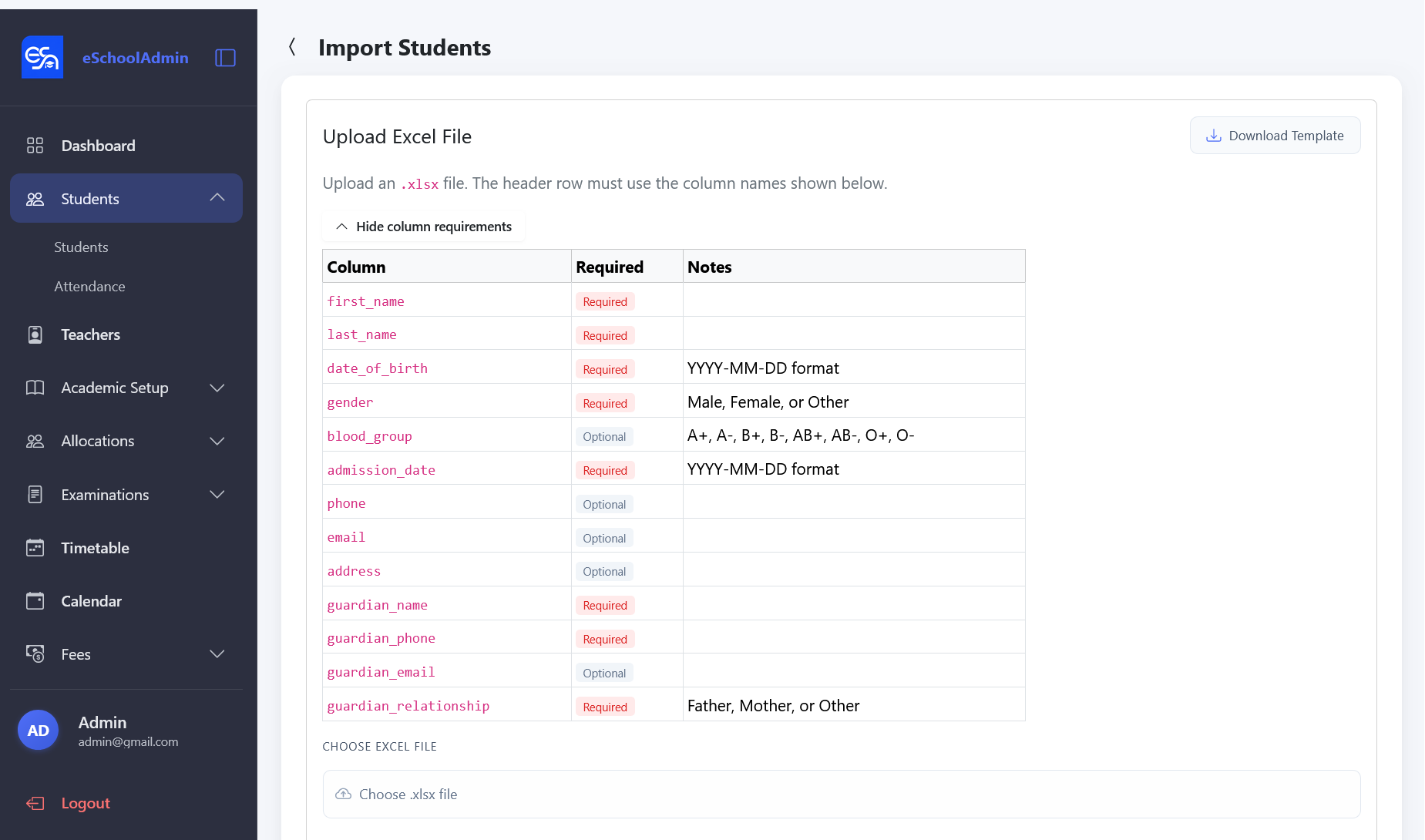Expand the Allocations chevron
This screenshot has height=840, width=1425.
[217, 441]
